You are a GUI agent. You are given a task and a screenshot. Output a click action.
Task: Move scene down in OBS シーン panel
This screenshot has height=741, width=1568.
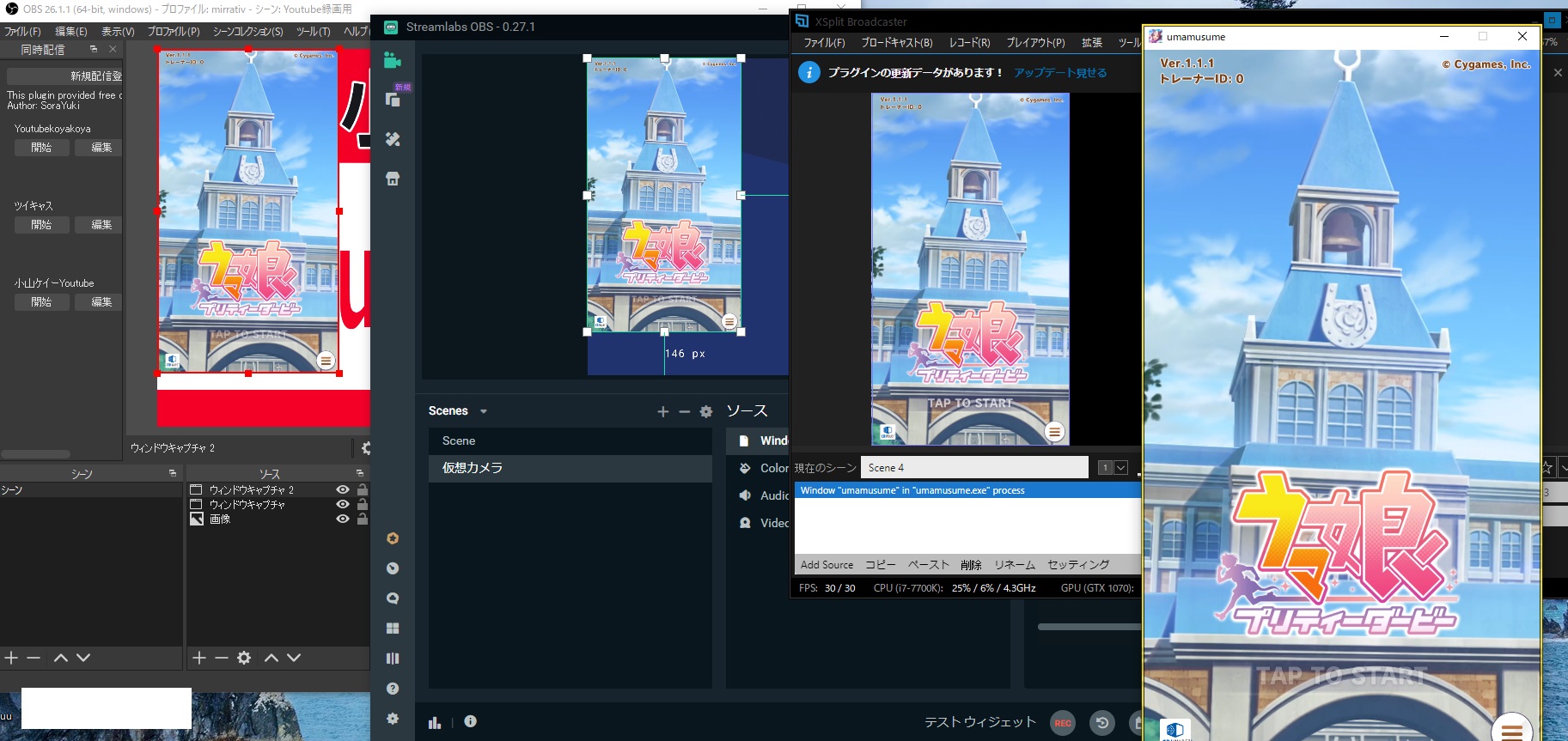83,658
